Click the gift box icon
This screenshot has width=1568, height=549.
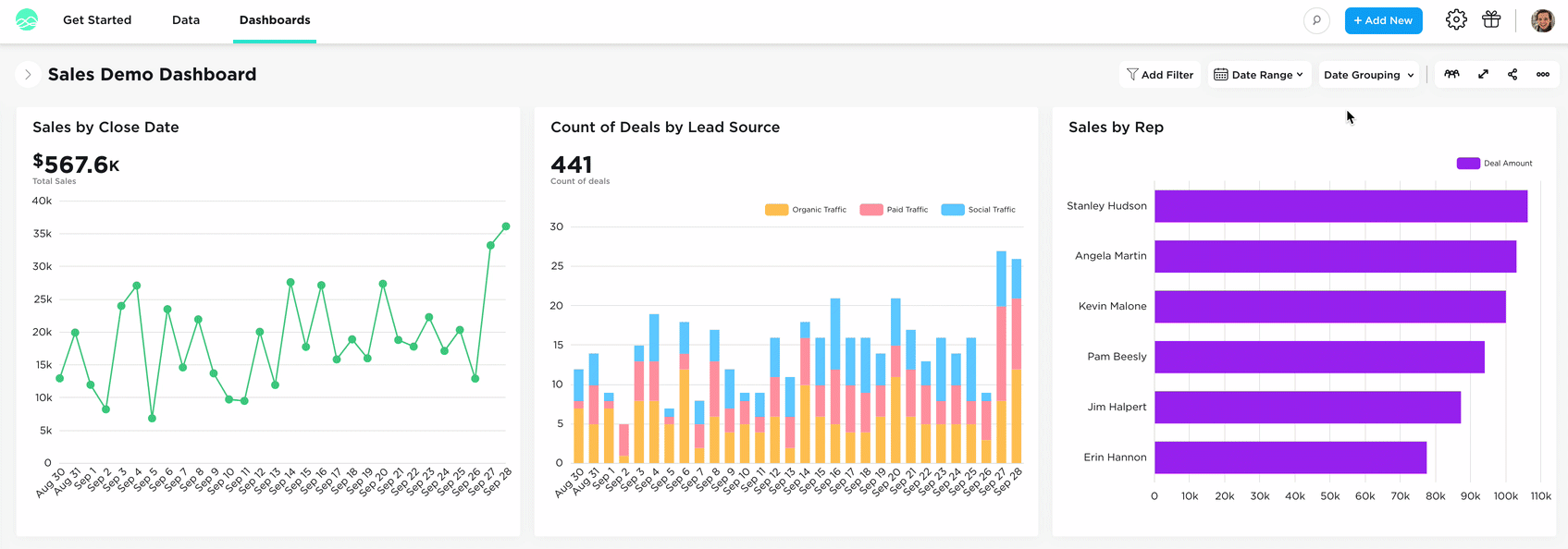tap(1491, 19)
